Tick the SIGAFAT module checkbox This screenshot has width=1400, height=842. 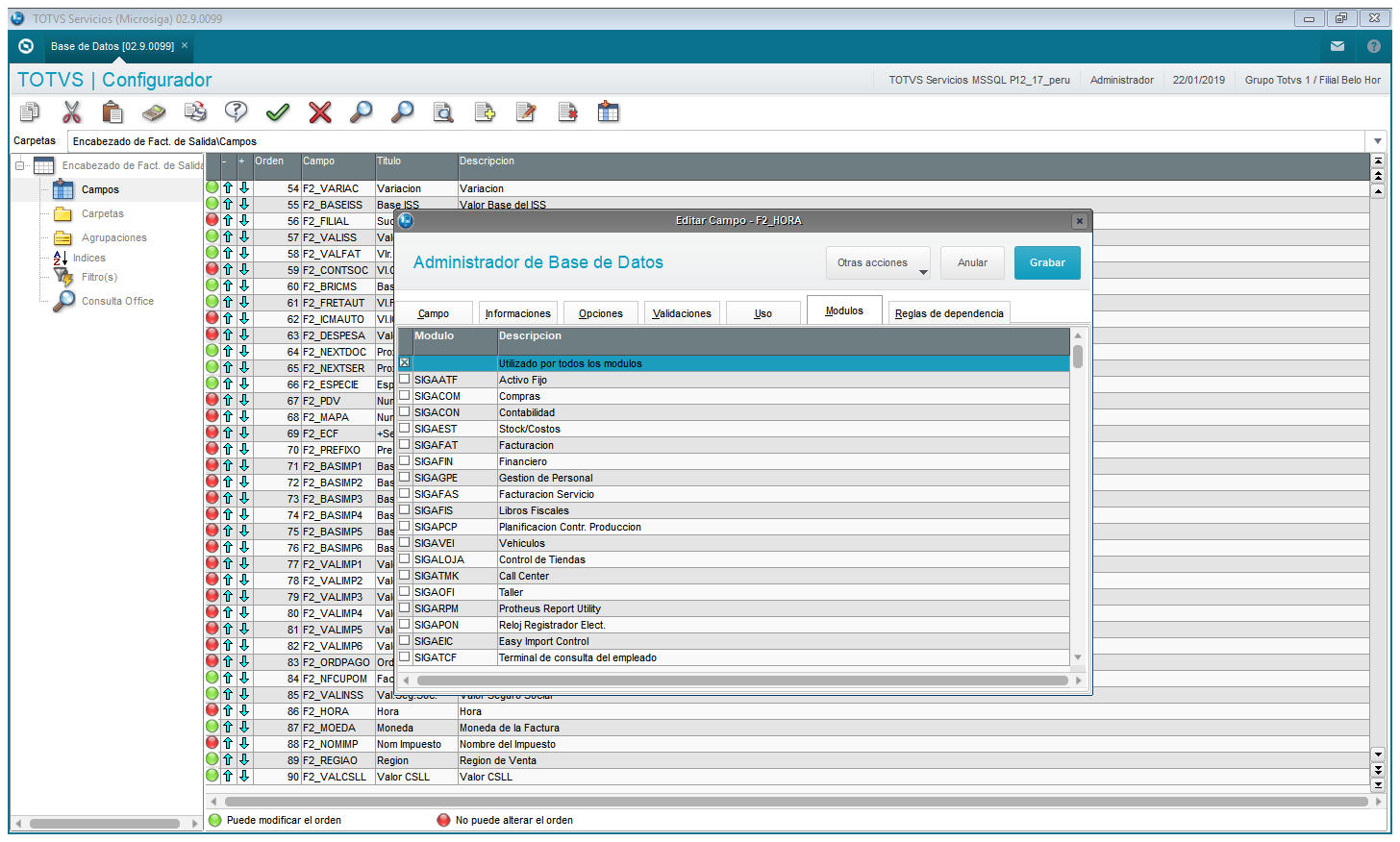pos(405,444)
